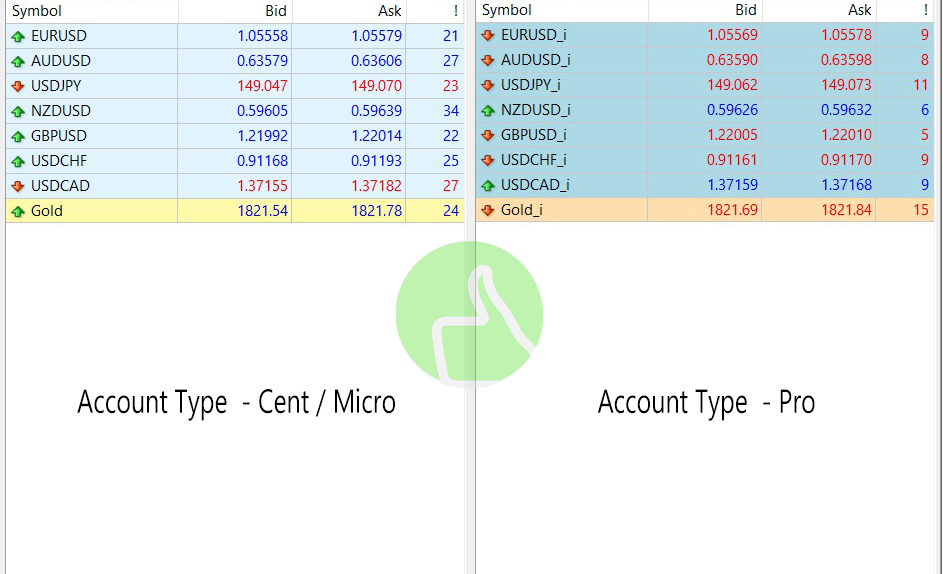Select the USDJPY_i symbol name
Screen dimensions: 943x574
coord(531,85)
